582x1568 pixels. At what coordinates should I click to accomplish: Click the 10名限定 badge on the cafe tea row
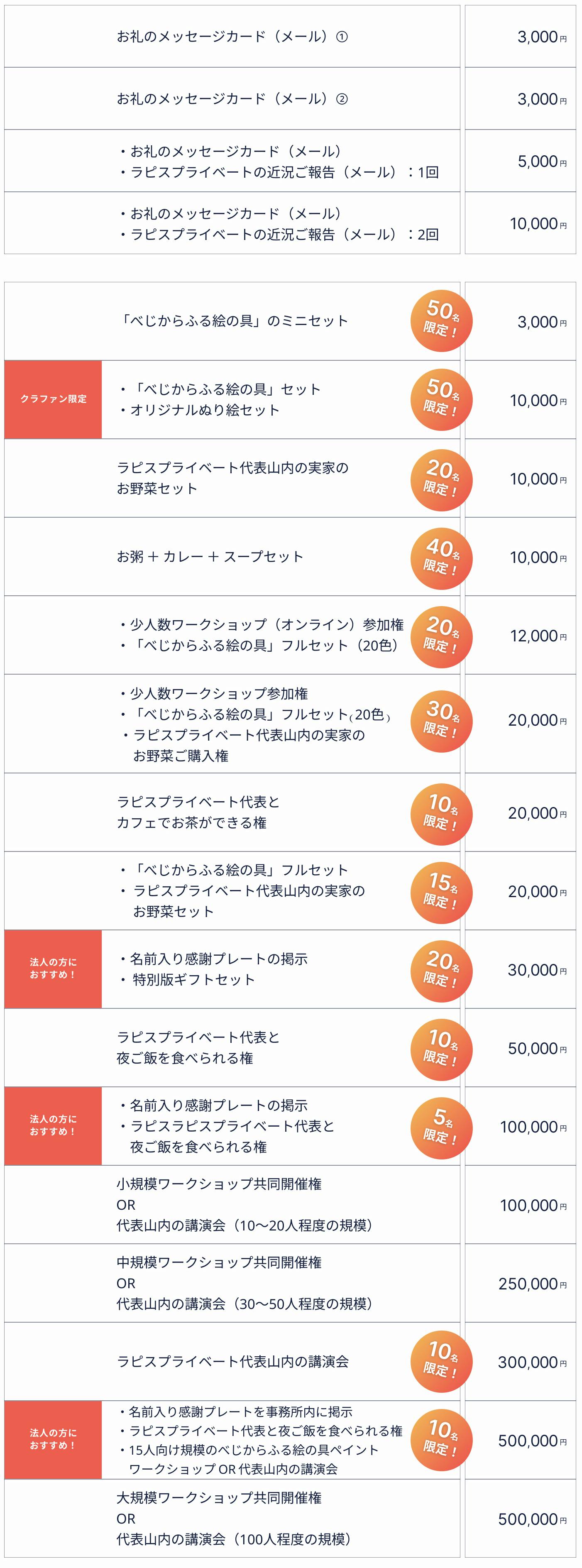(441, 812)
